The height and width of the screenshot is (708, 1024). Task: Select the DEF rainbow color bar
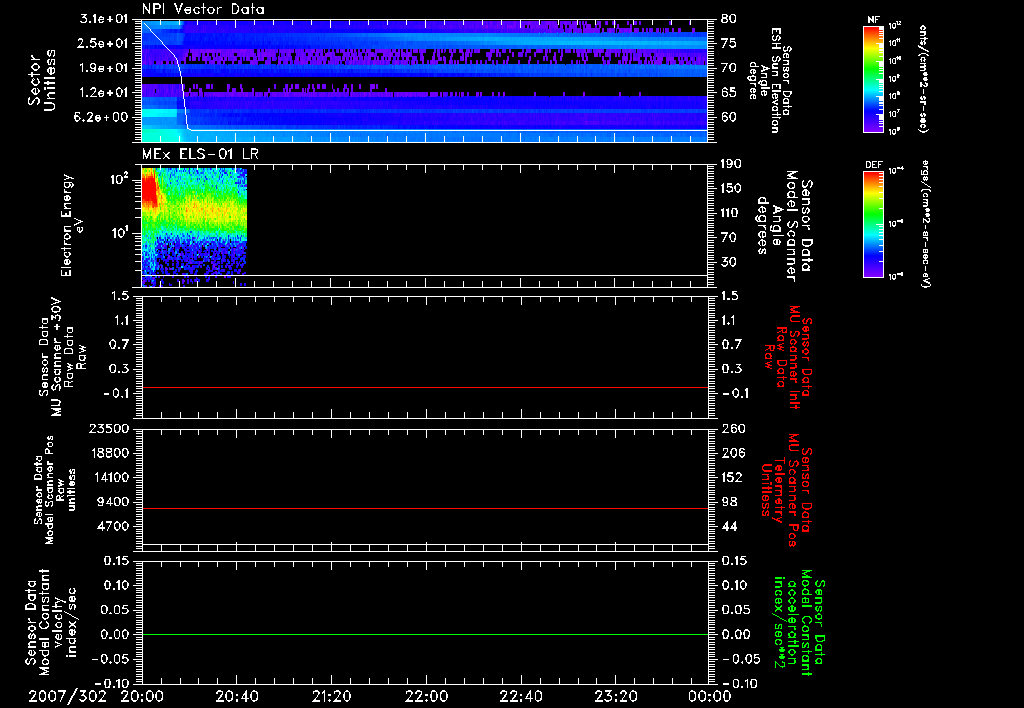[874, 224]
